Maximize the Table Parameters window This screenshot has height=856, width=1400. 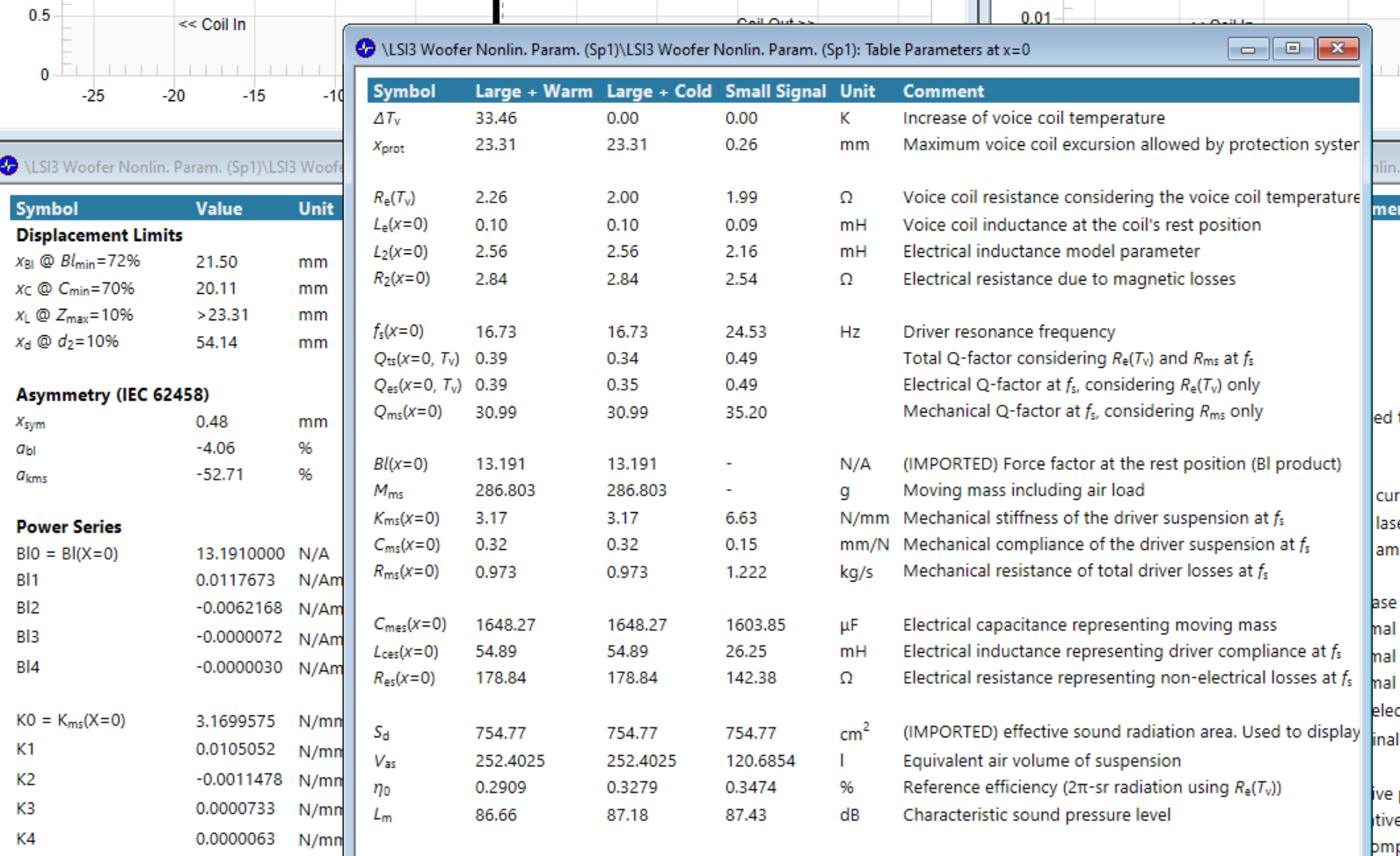coord(1293,48)
